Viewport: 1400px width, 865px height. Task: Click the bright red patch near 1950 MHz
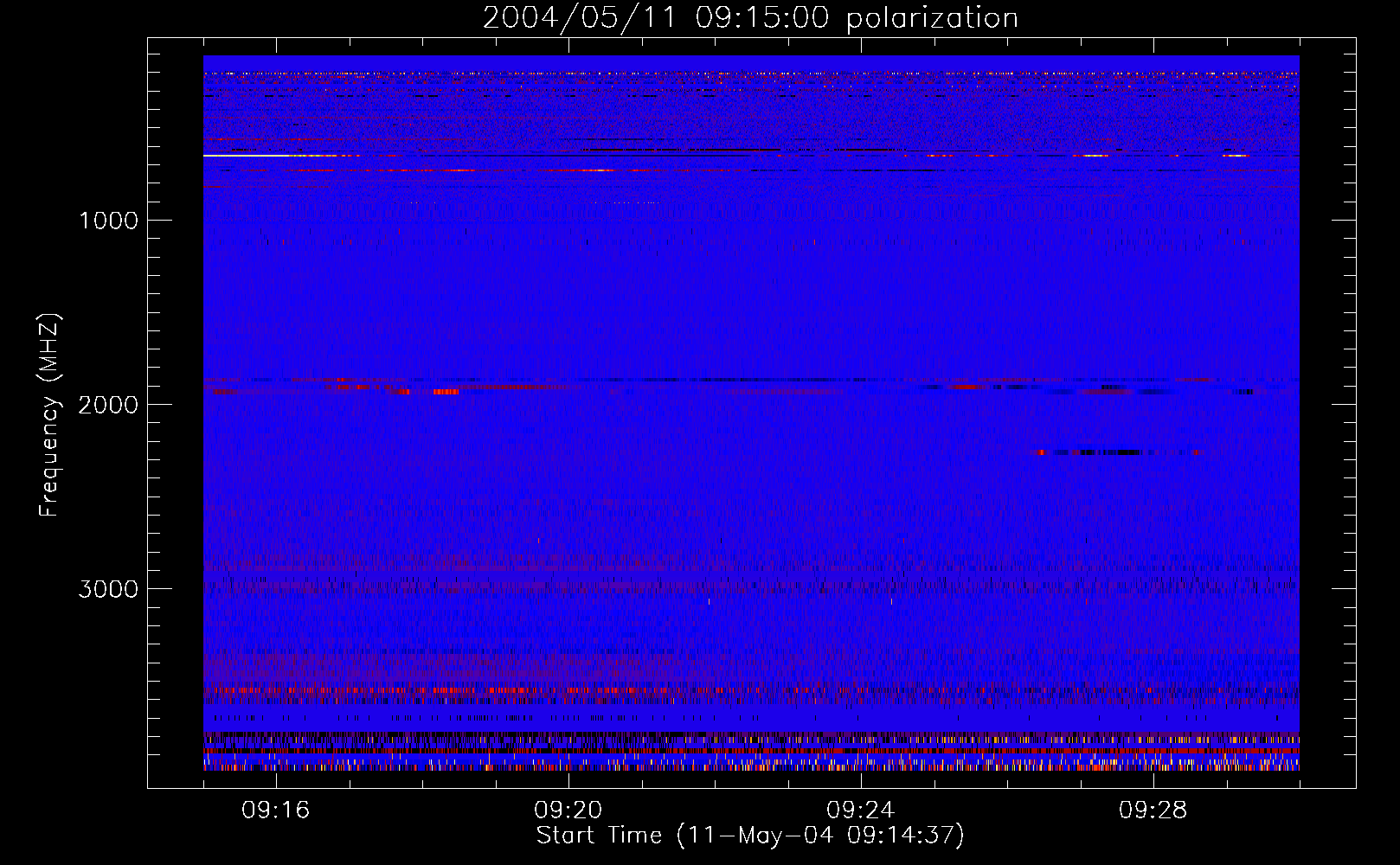(446, 392)
